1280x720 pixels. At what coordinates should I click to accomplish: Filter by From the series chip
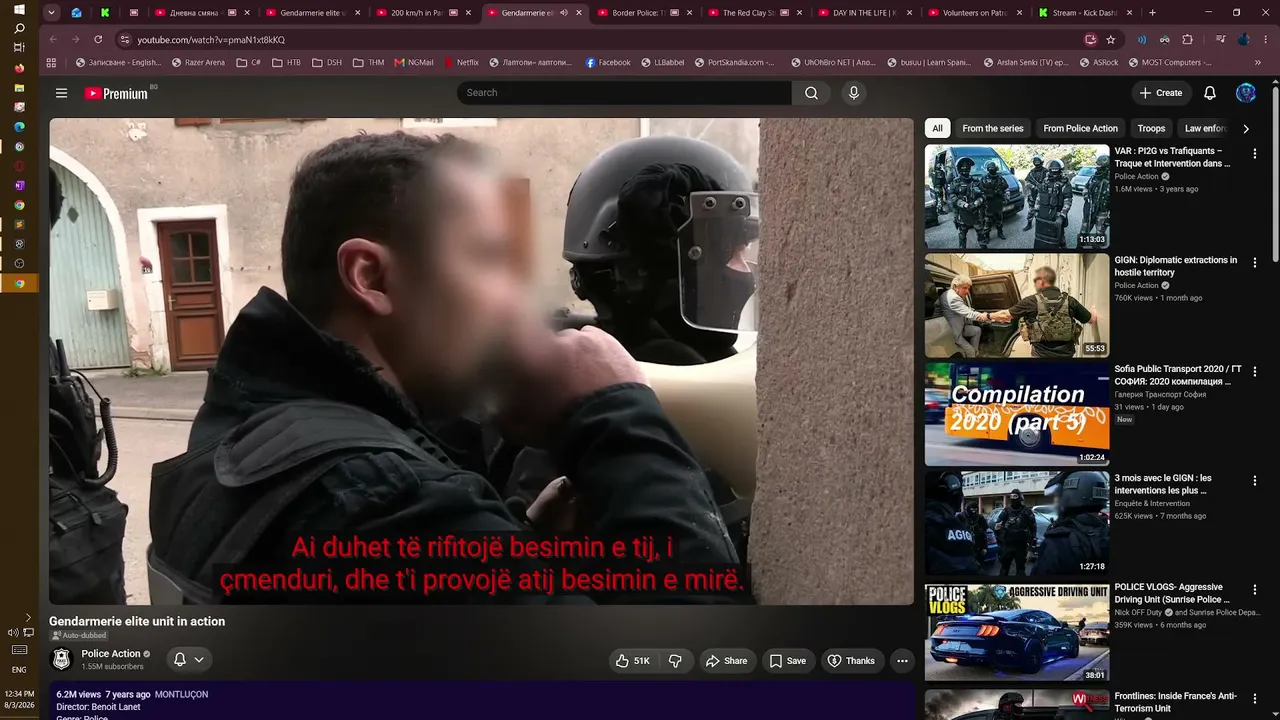(x=993, y=128)
